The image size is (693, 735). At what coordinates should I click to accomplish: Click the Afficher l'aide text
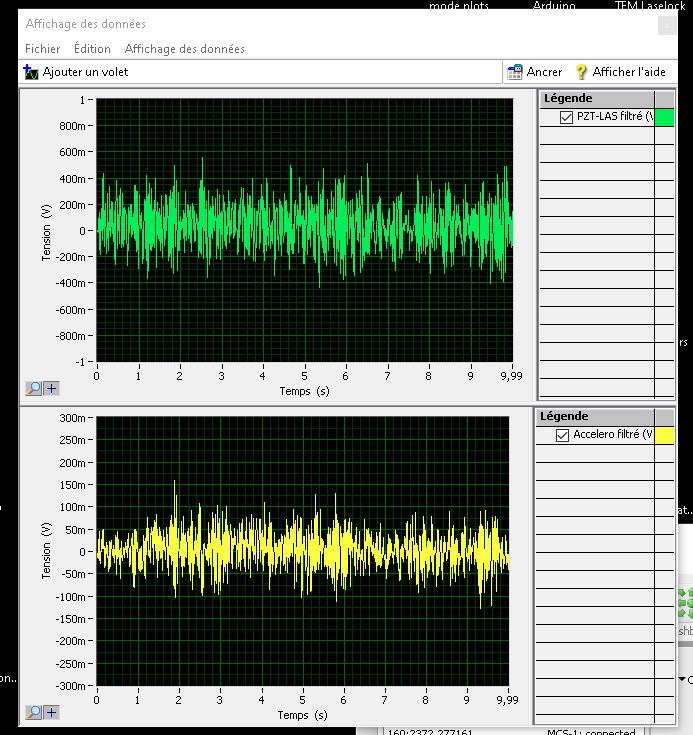click(628, 72)
